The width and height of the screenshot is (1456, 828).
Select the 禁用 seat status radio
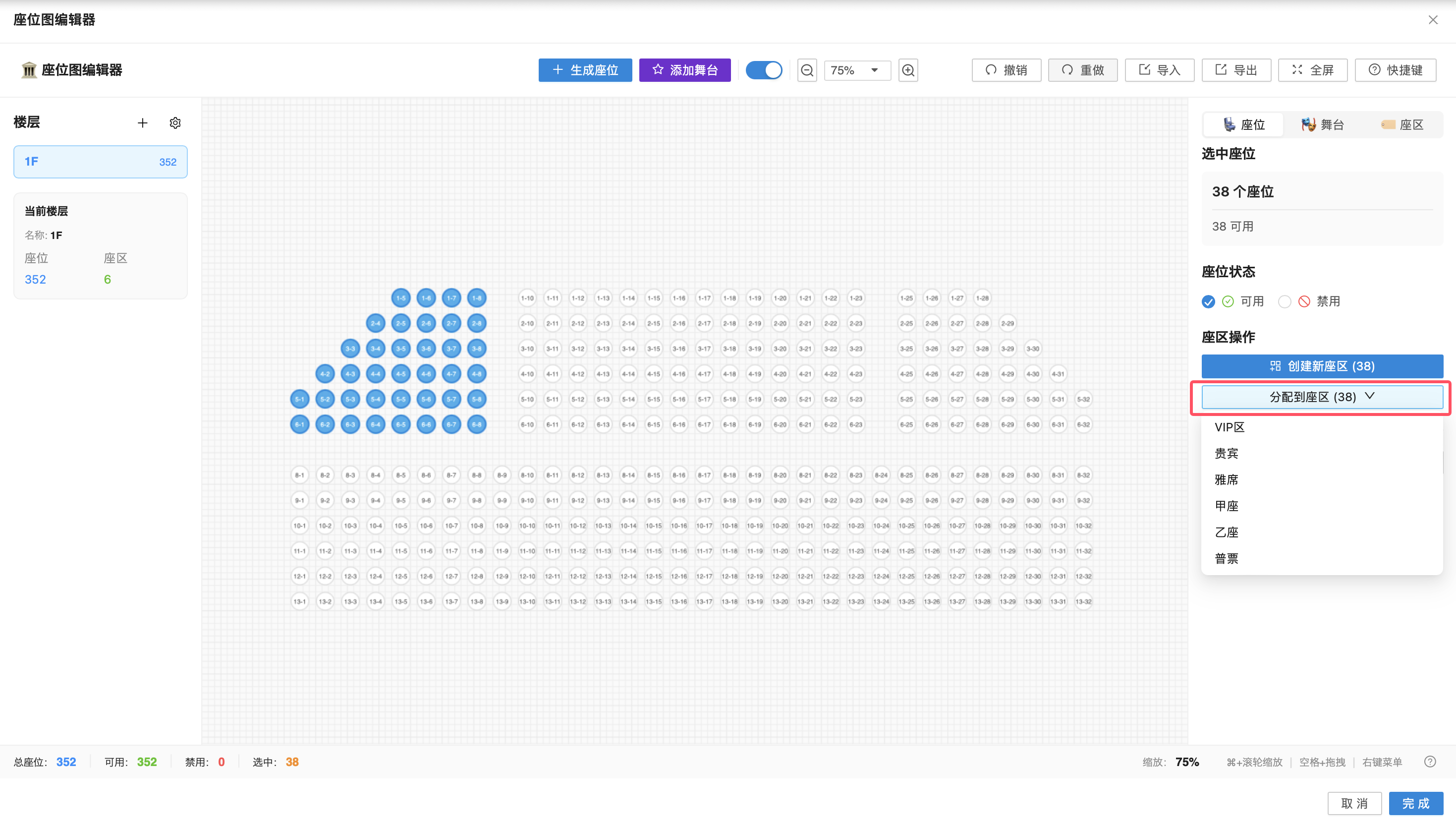pos(1285,301)
